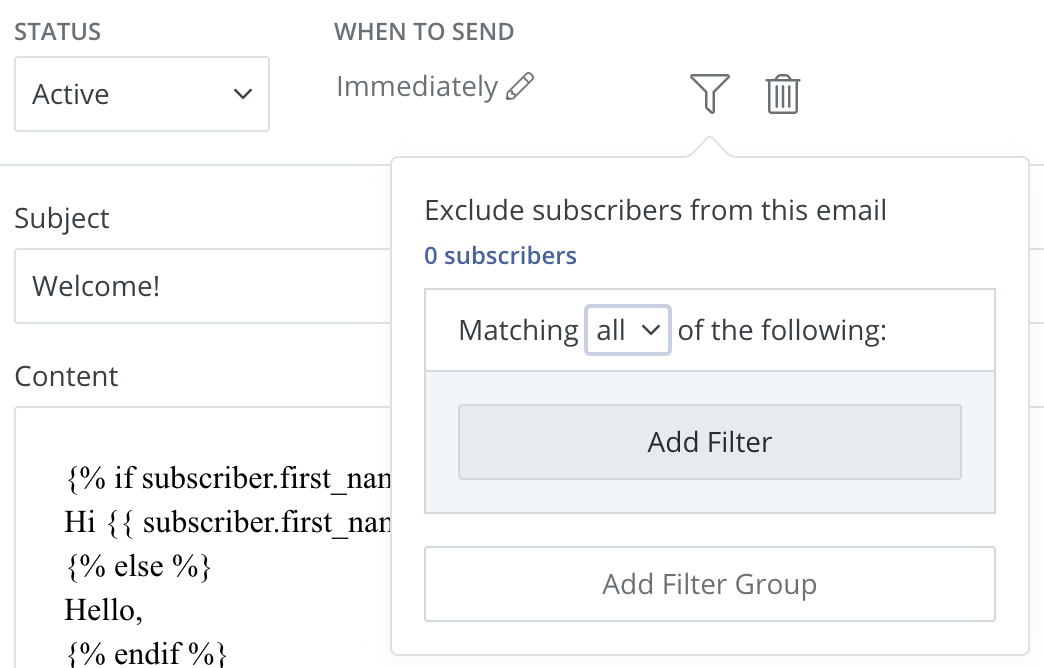The image size is (1044, 668).
Task: Place cursor on the {% endif %} line
Action: pyautogui.click(x=146, y=654)
